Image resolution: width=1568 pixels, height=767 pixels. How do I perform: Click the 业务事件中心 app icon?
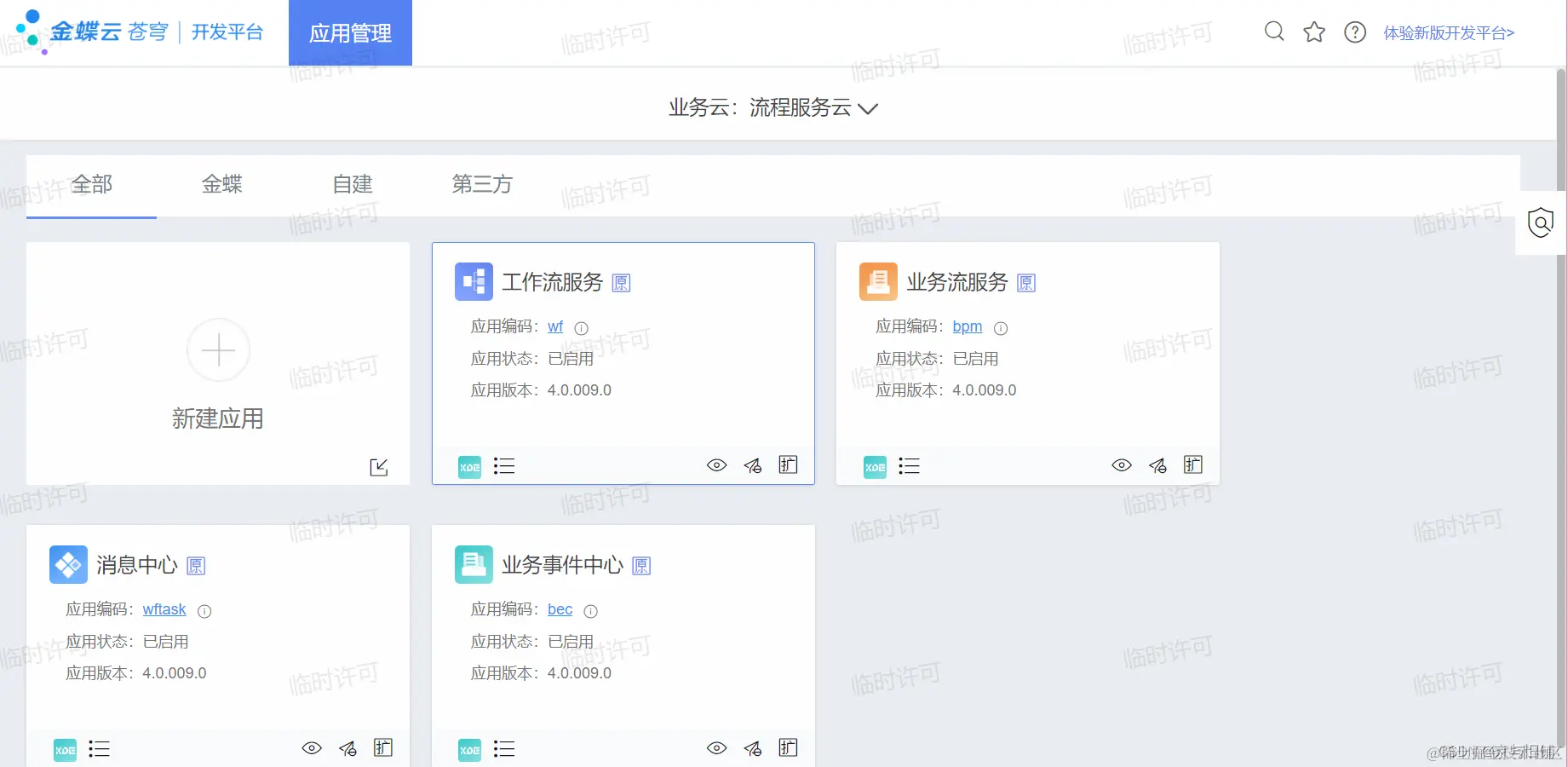[x=474, y=564]
